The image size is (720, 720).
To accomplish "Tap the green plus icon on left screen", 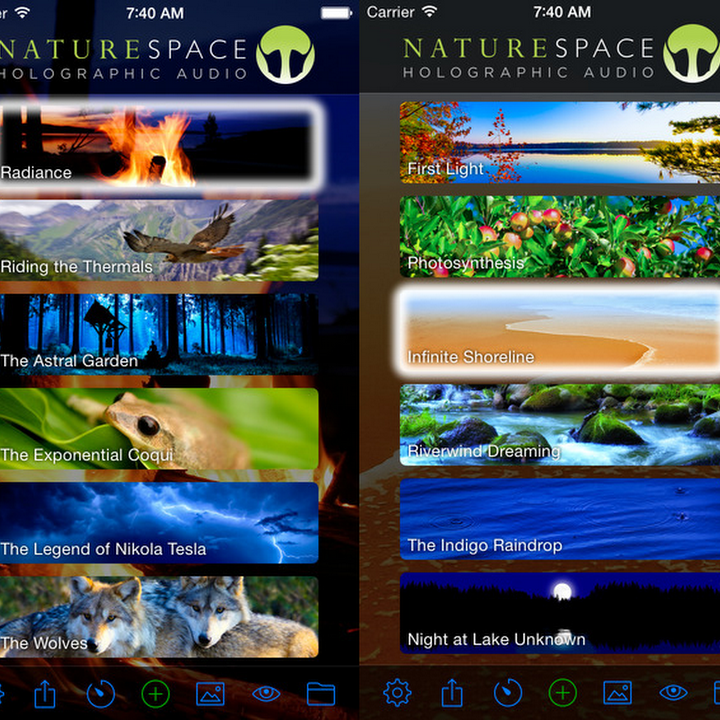I will click(x=156, y=694).
